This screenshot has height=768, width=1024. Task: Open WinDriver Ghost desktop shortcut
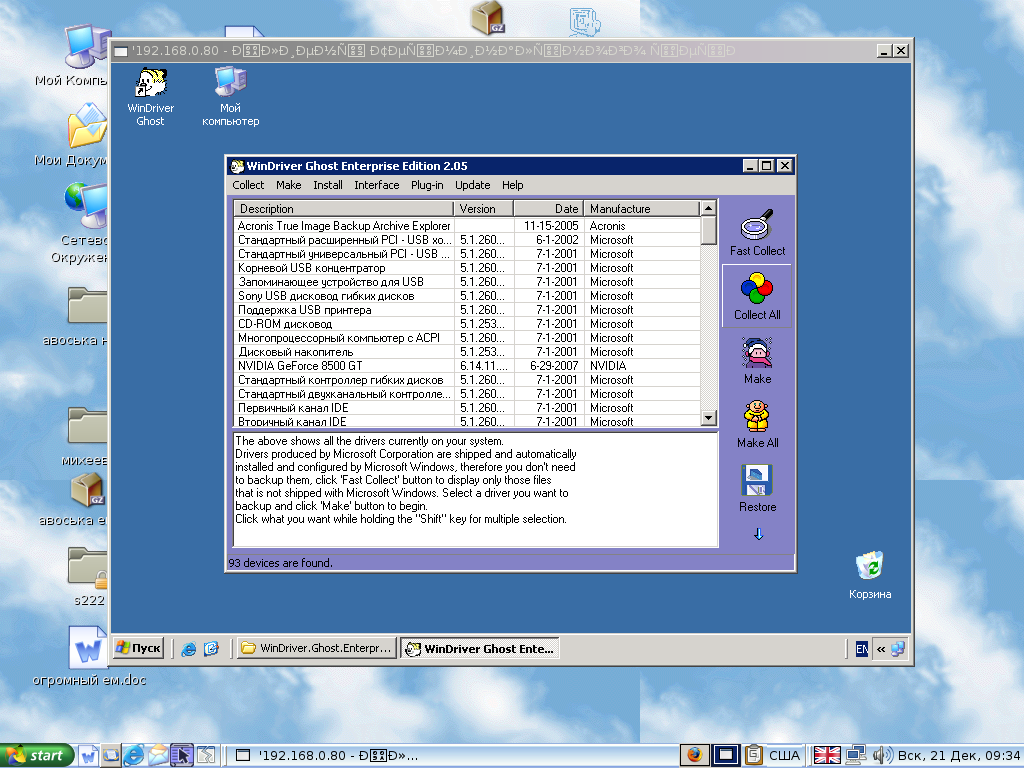point(151,83)
